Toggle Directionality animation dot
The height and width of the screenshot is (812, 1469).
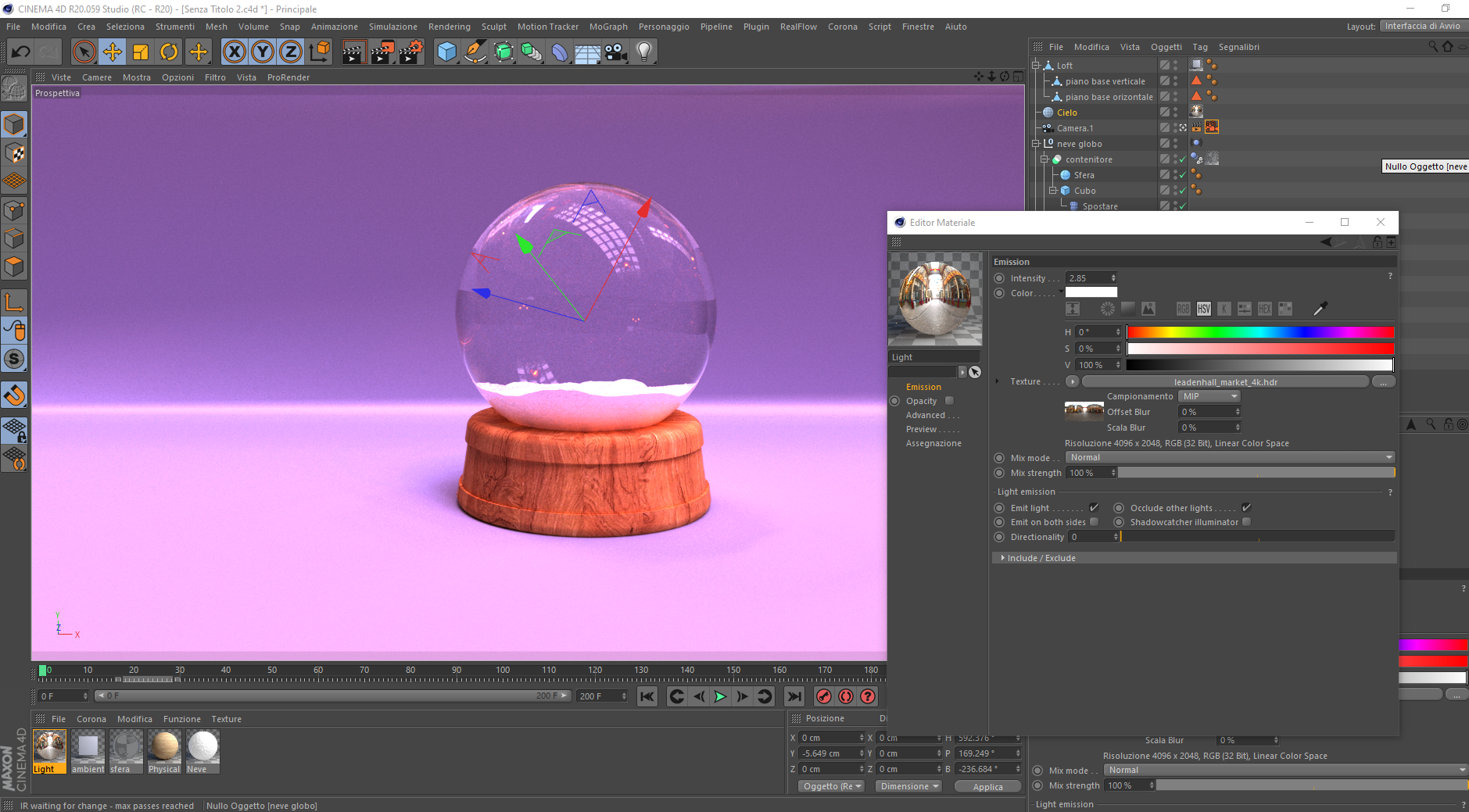(x=999, y=537)
